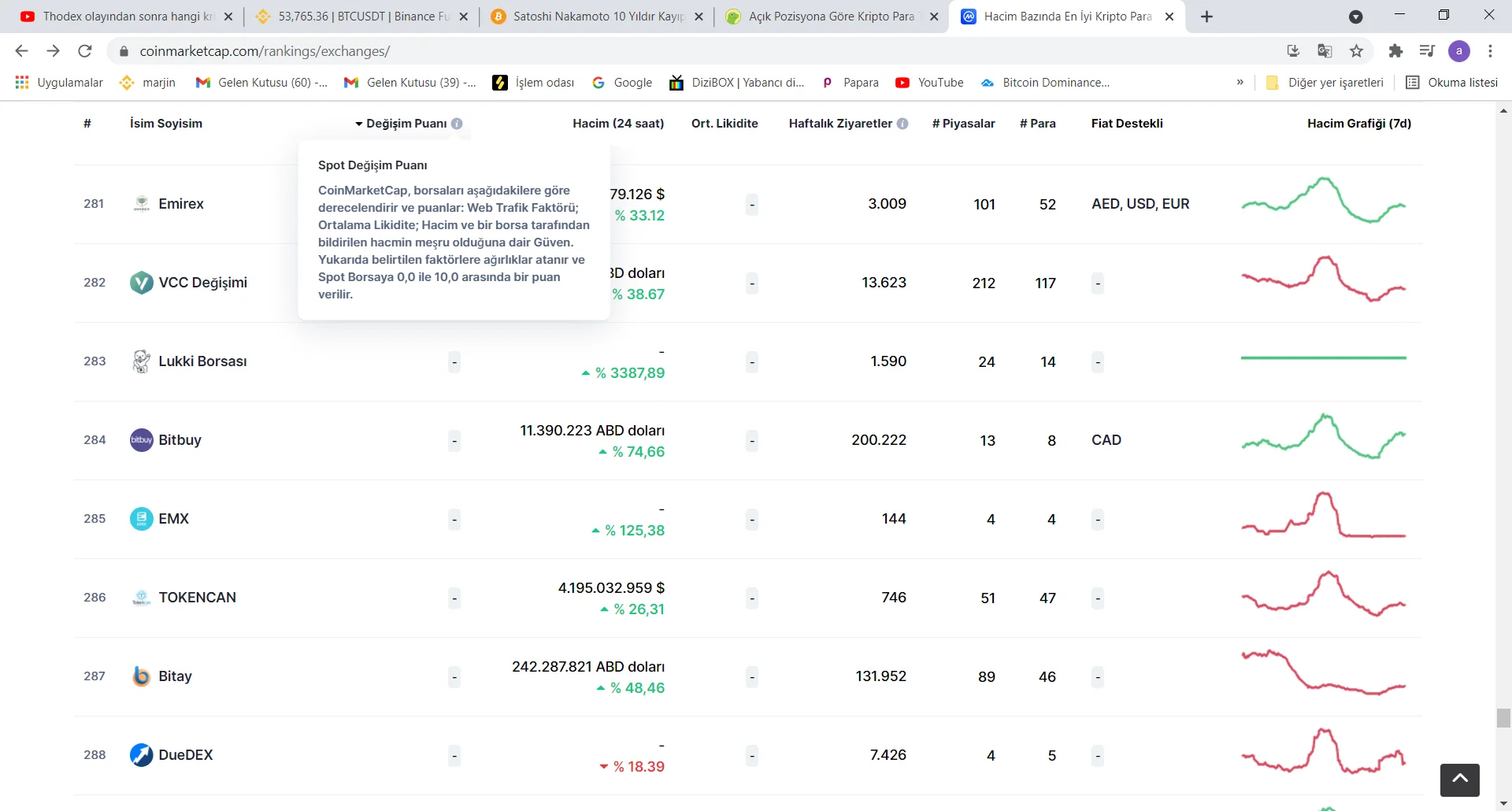Open the Emirex exchange page
1512x811 pixels.
(181, 204)
